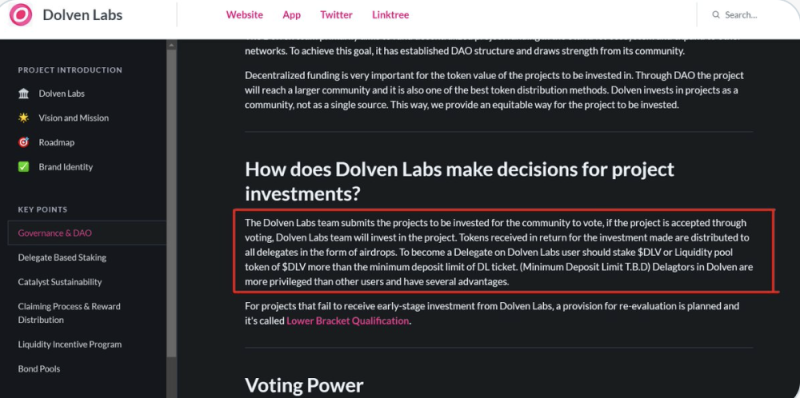The image size is (800, 398).
Task: Click the target icon beside Roadmap
Action: click(x=23, y=142)
